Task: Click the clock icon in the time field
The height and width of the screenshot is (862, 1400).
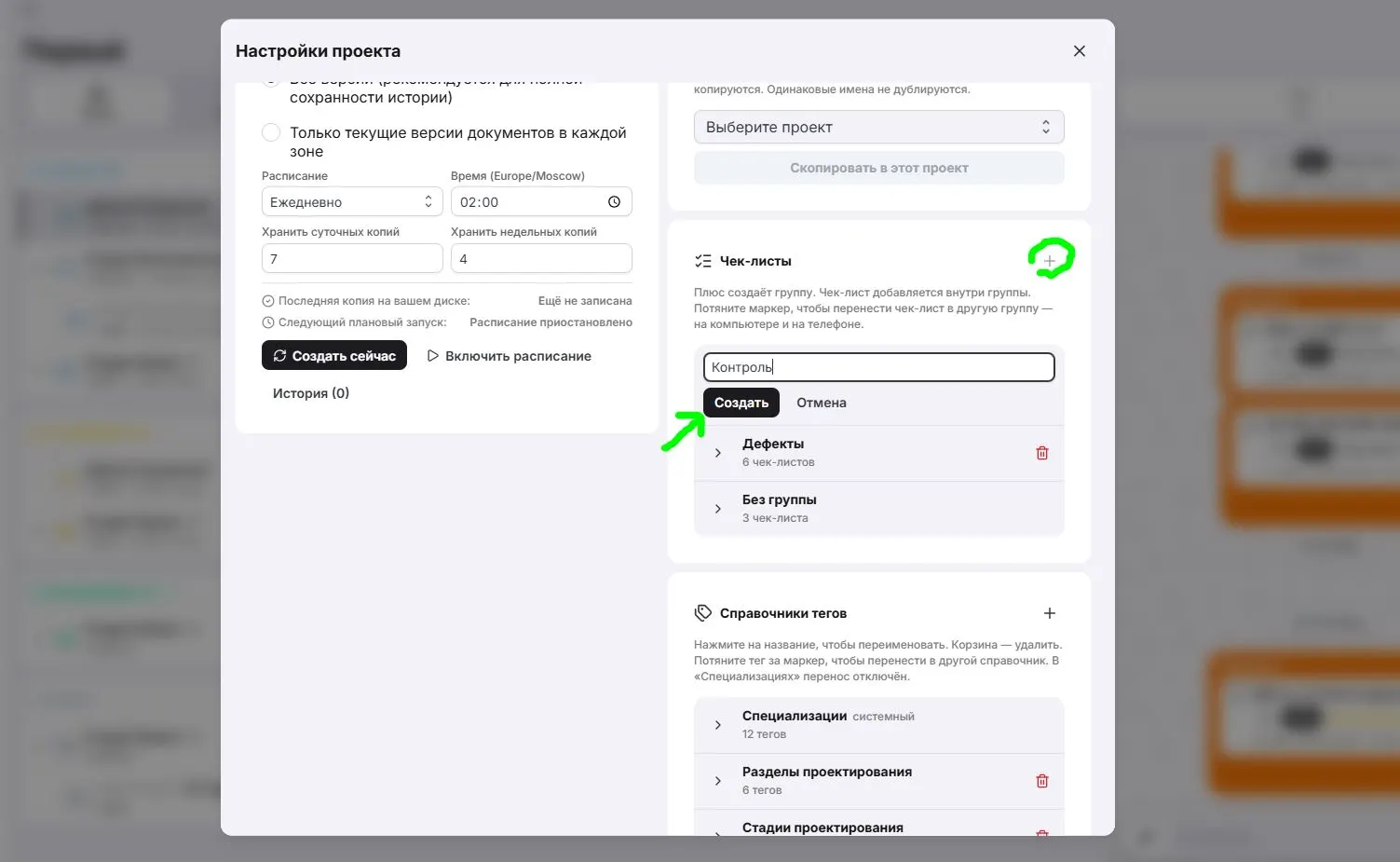Action: coord(614,202)
